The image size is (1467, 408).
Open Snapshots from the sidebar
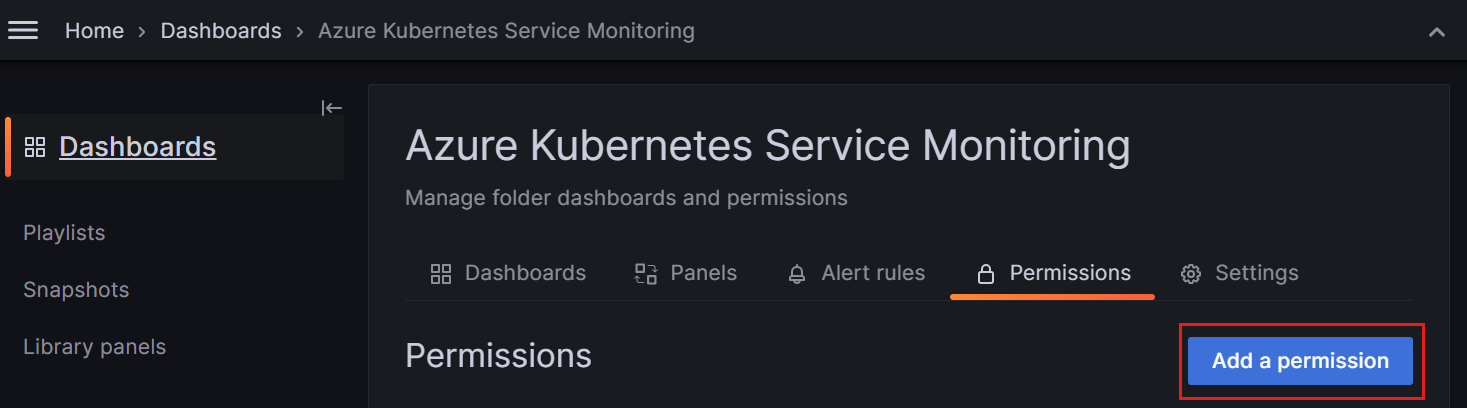click(76, 290)
